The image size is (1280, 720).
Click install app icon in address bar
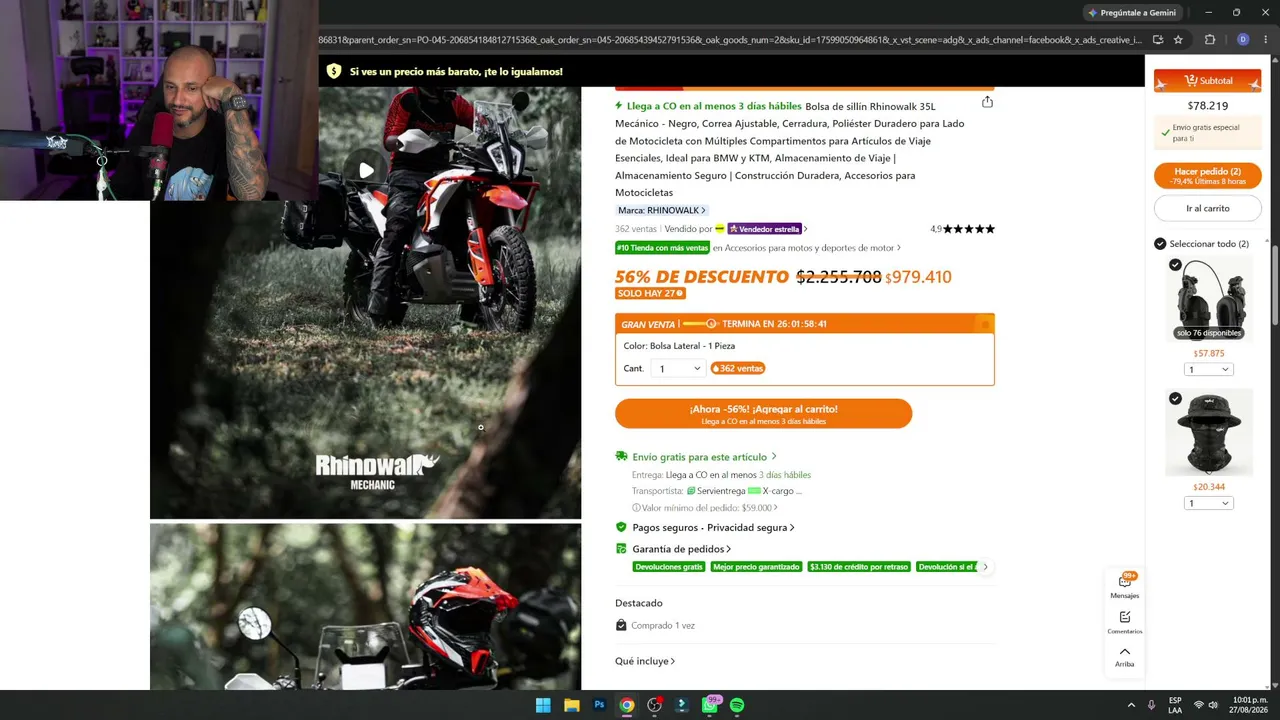coord(1158,40)
